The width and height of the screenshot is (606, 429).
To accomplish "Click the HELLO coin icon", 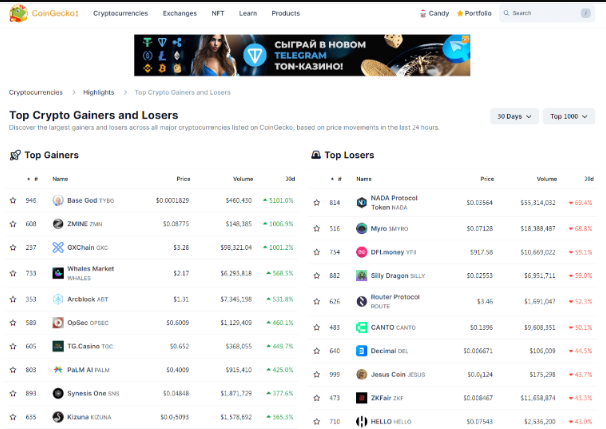I will (361, 421).
